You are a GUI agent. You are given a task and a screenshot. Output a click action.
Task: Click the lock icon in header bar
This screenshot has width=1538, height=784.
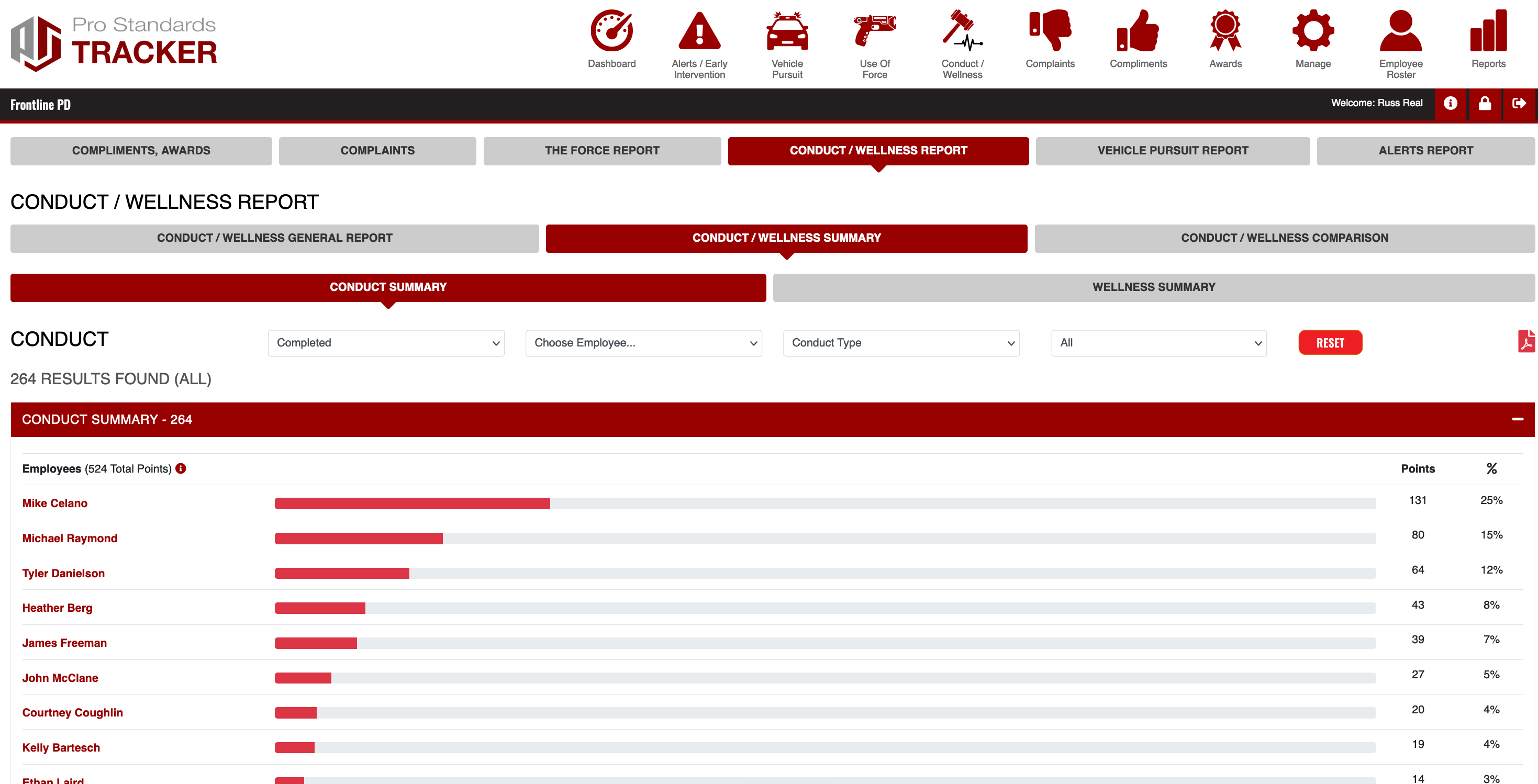[1484, 104]
